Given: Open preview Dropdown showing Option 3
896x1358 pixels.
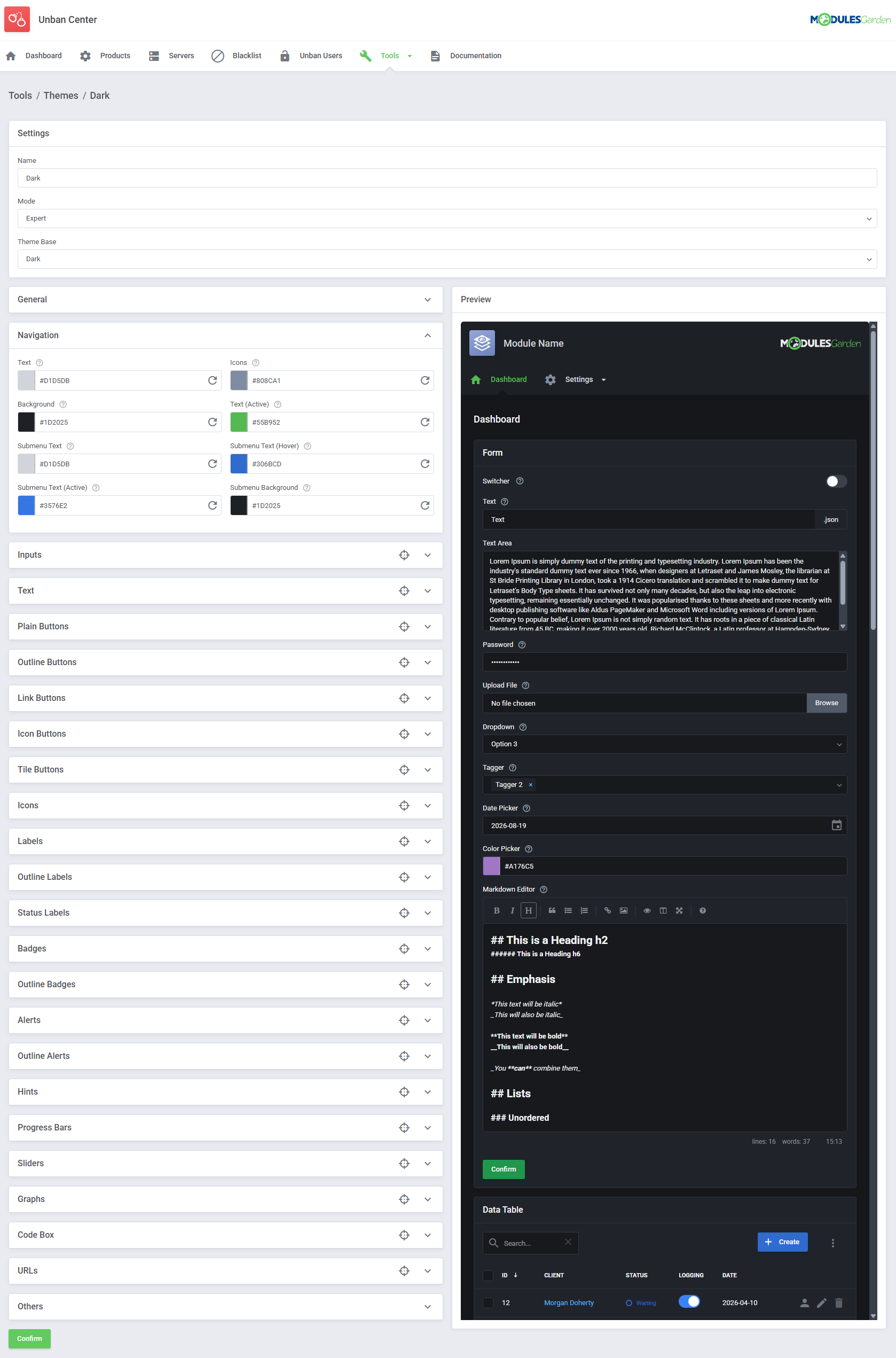Looking at the screenshot, I should (665, 744).
